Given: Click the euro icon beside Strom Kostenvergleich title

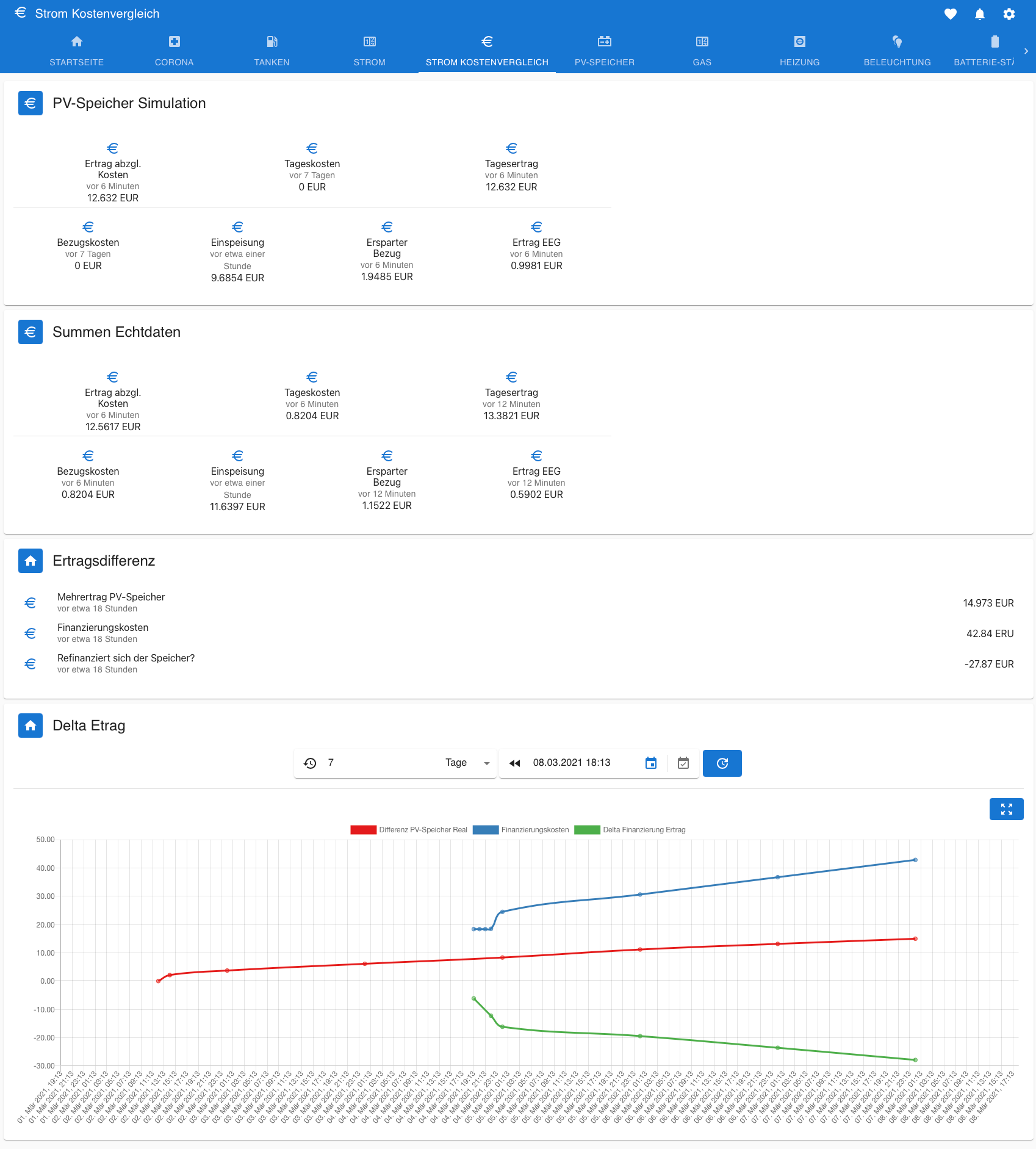Looking at the screenshot, I should pyautogui.click(x=20, y=13).
